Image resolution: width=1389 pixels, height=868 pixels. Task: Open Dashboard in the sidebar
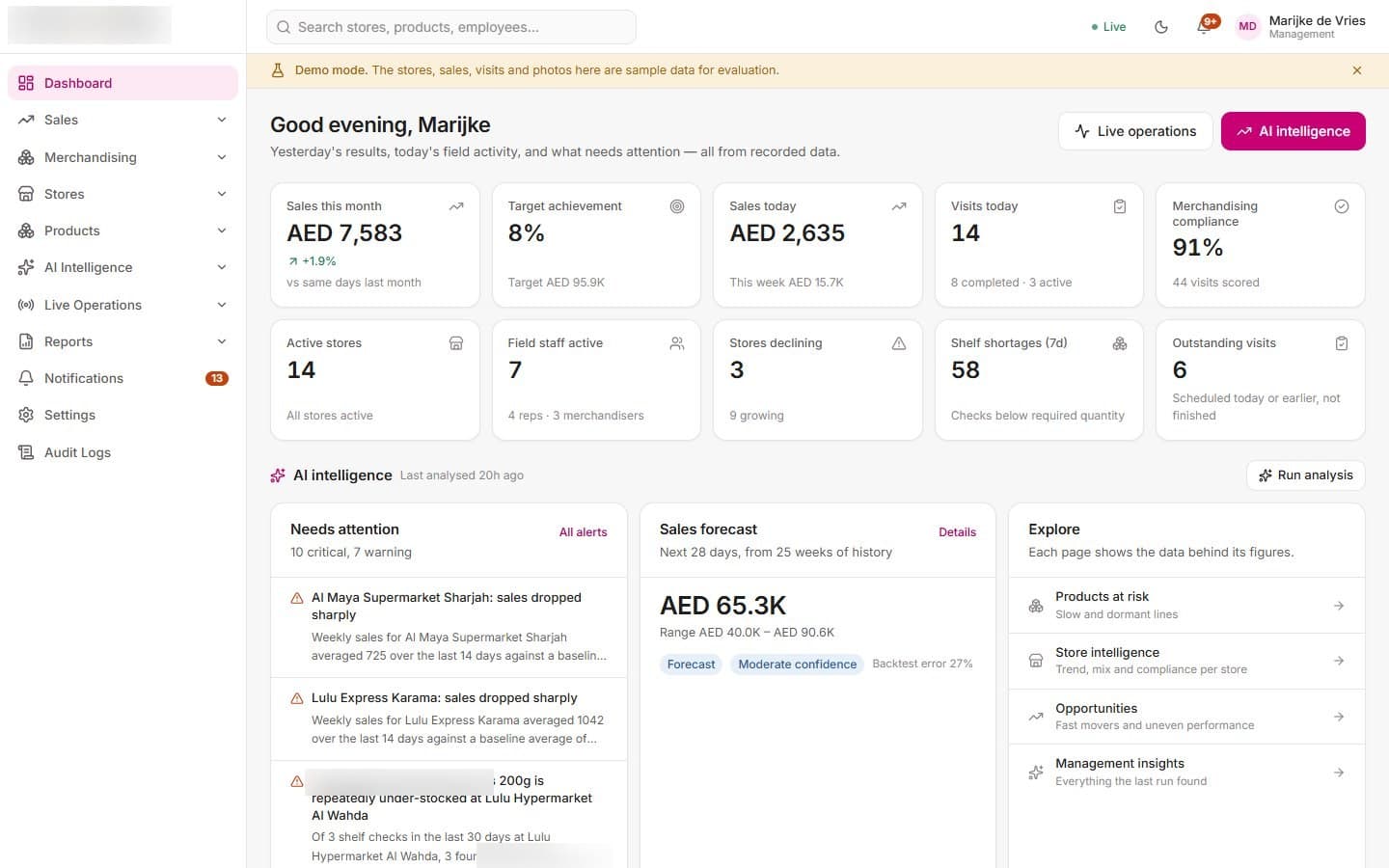tap(123, 83)
